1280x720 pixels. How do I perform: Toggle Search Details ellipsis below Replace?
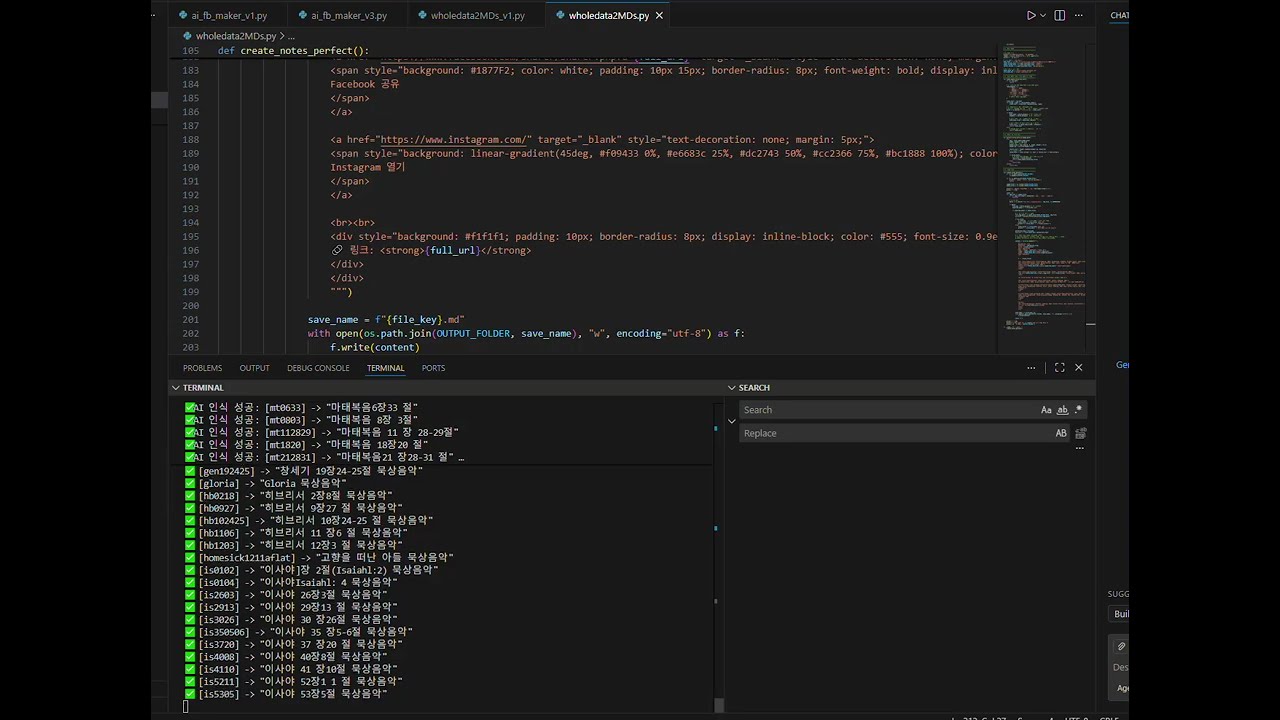pyautogui.click(x=1079, y=448)
